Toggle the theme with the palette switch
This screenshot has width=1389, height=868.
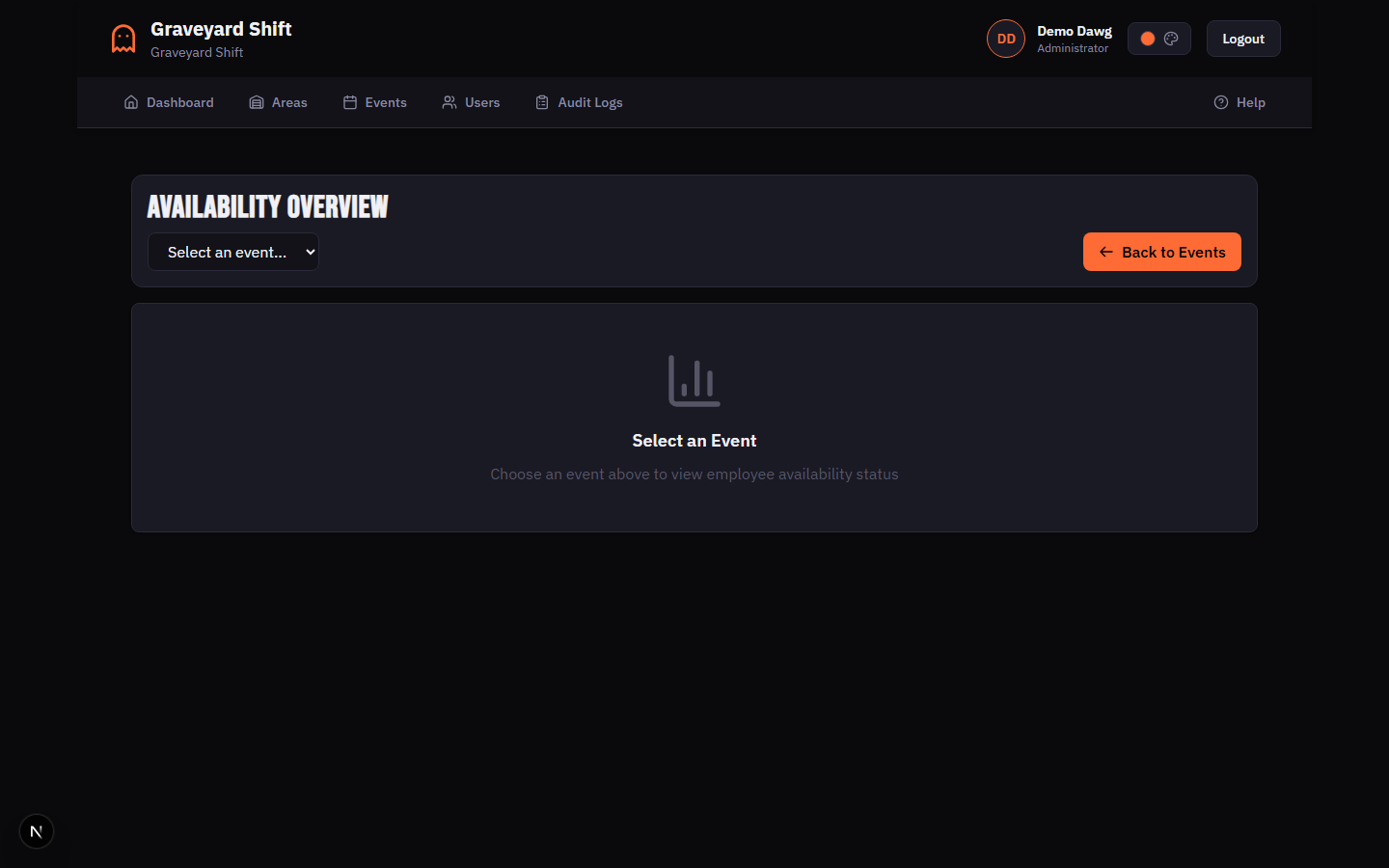tap(1171, 38)
